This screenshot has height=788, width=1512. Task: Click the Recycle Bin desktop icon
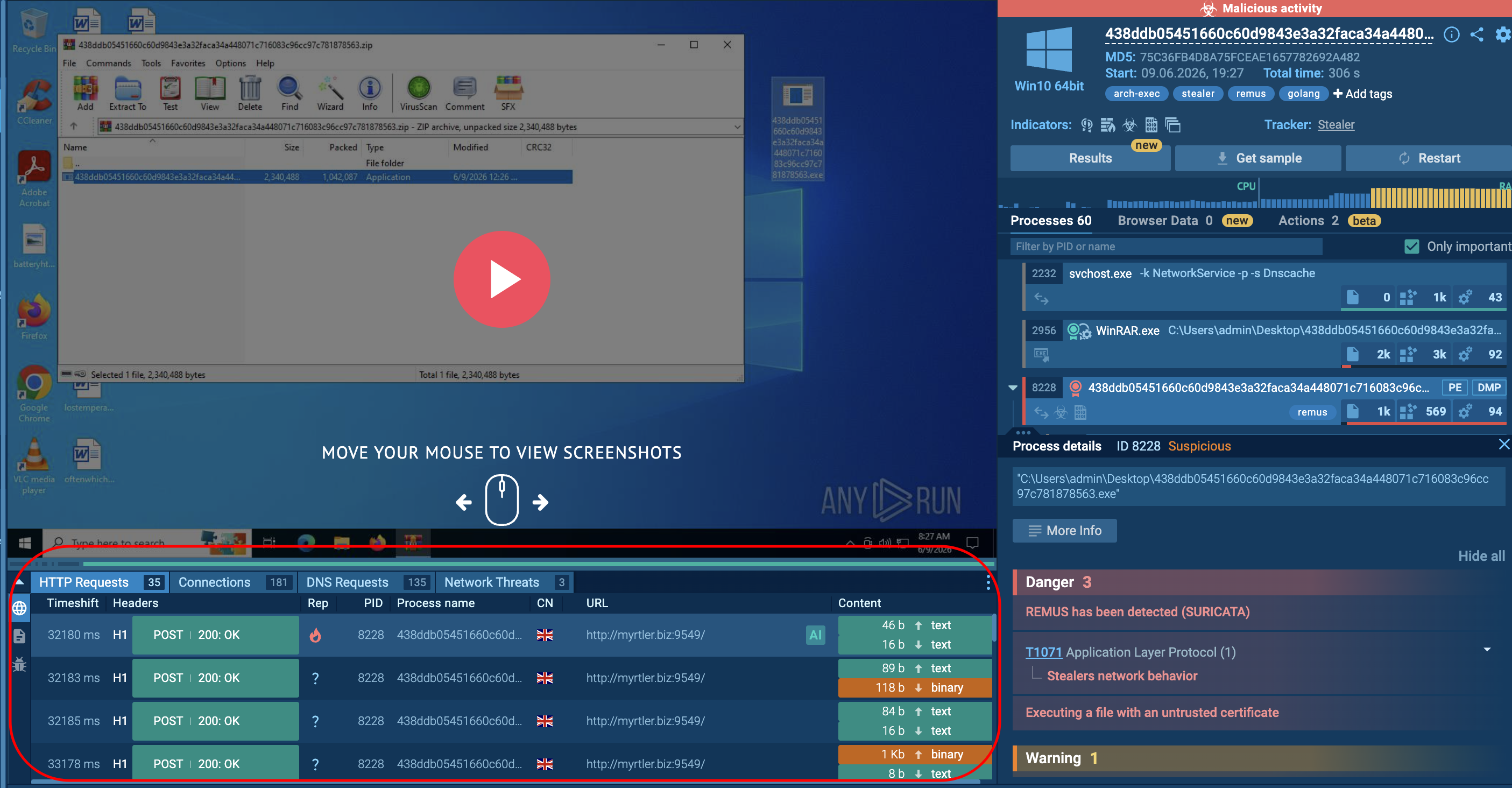(34, 31)
